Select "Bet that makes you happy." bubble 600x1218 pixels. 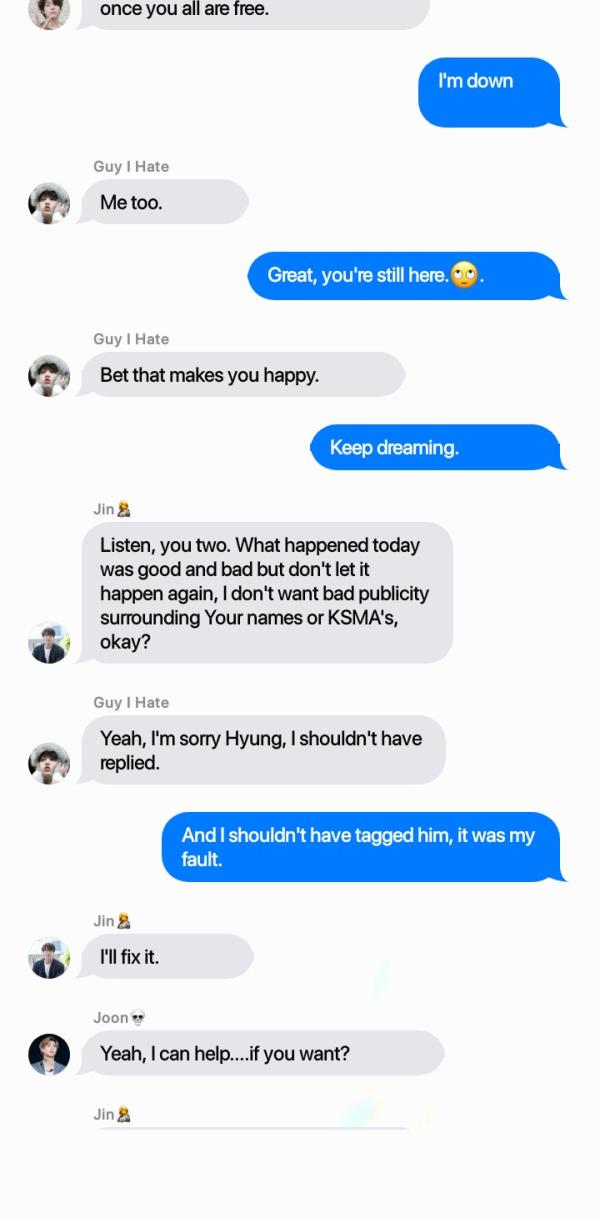coord(242,375)
